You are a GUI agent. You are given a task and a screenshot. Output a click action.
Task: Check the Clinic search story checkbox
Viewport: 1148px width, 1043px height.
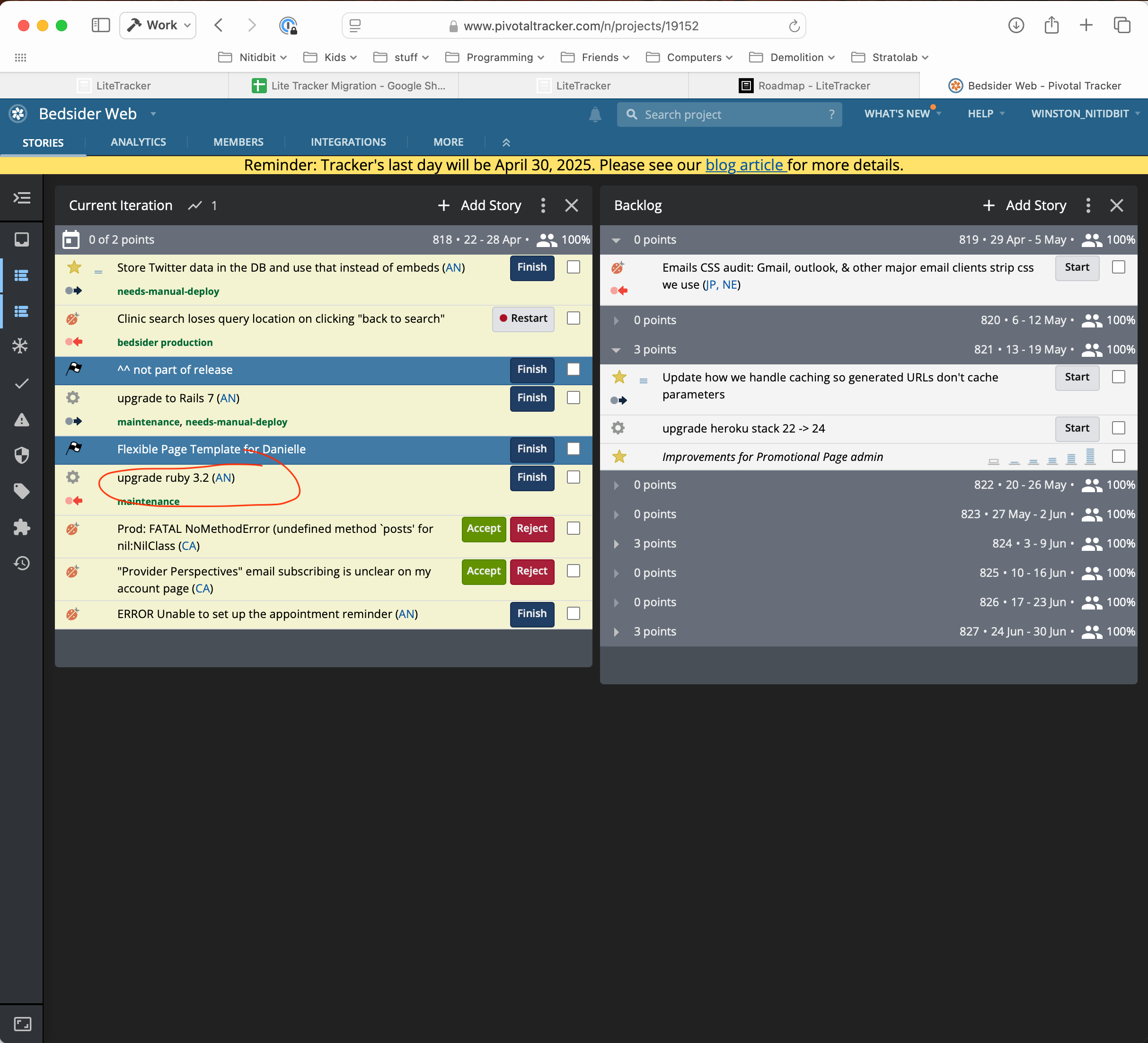[x=574, y=318]
